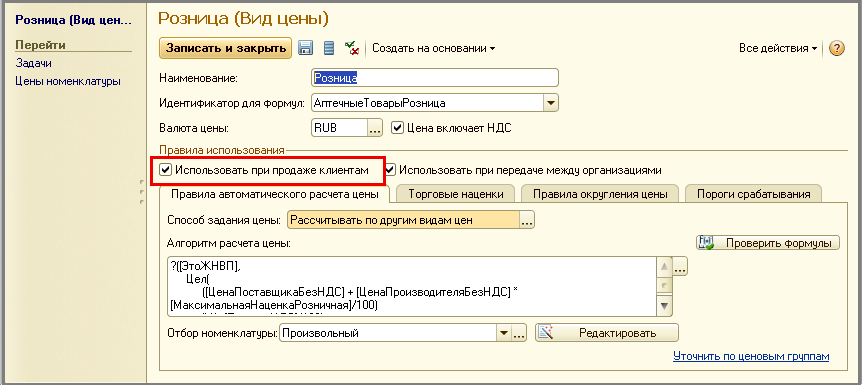Click the Проверить формулы button

768,243
